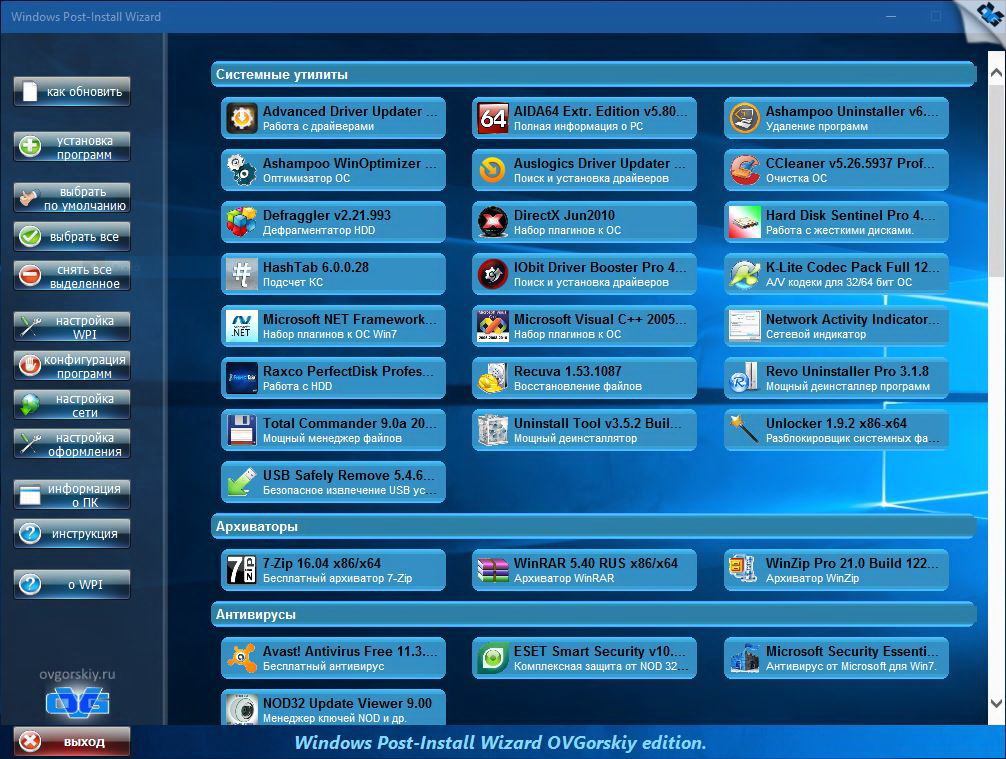Click 'выбрать по умолчанию' button
This screenshot has height=759, width=1006.
[72, 198]
